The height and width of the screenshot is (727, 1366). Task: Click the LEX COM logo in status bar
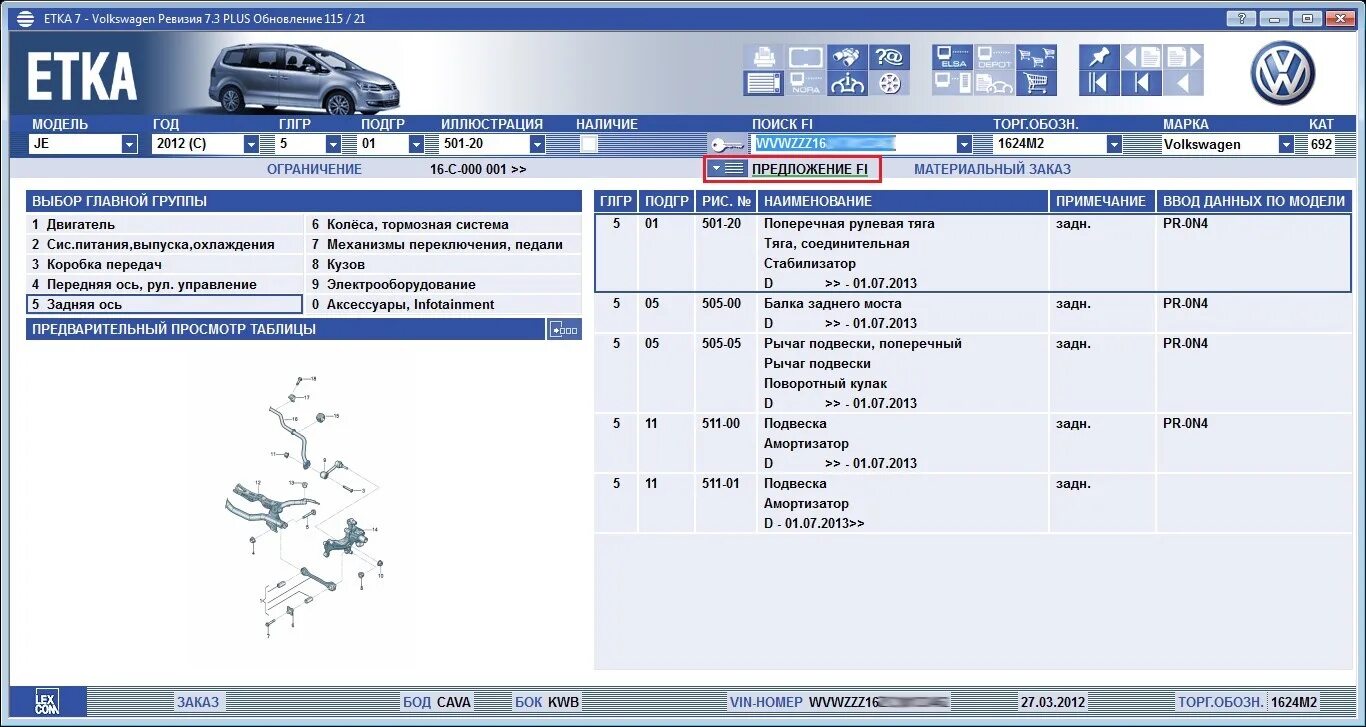pyautogui.click(x=46, y=701)
